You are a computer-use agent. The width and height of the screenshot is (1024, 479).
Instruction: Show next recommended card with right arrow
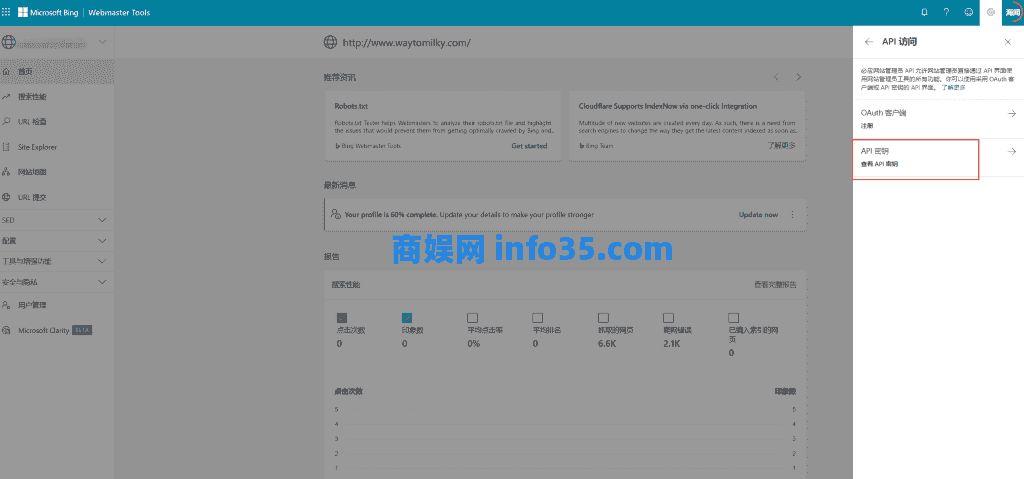click(798, 77)
